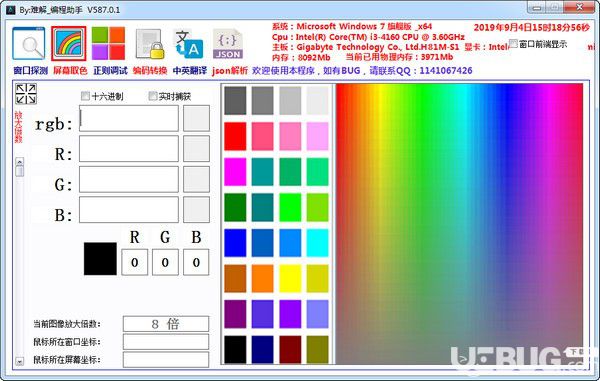Click the down arrow of the zoom scrollbar
The height and width of the screenshot is (381, 600).
(x=20, y=361)
